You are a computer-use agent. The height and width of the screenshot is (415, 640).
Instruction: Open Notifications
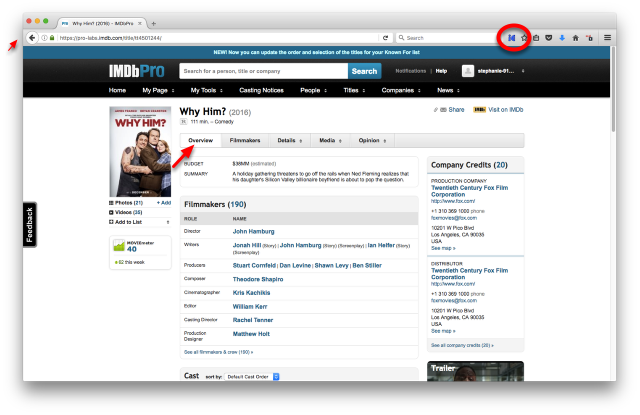(411, 71)
